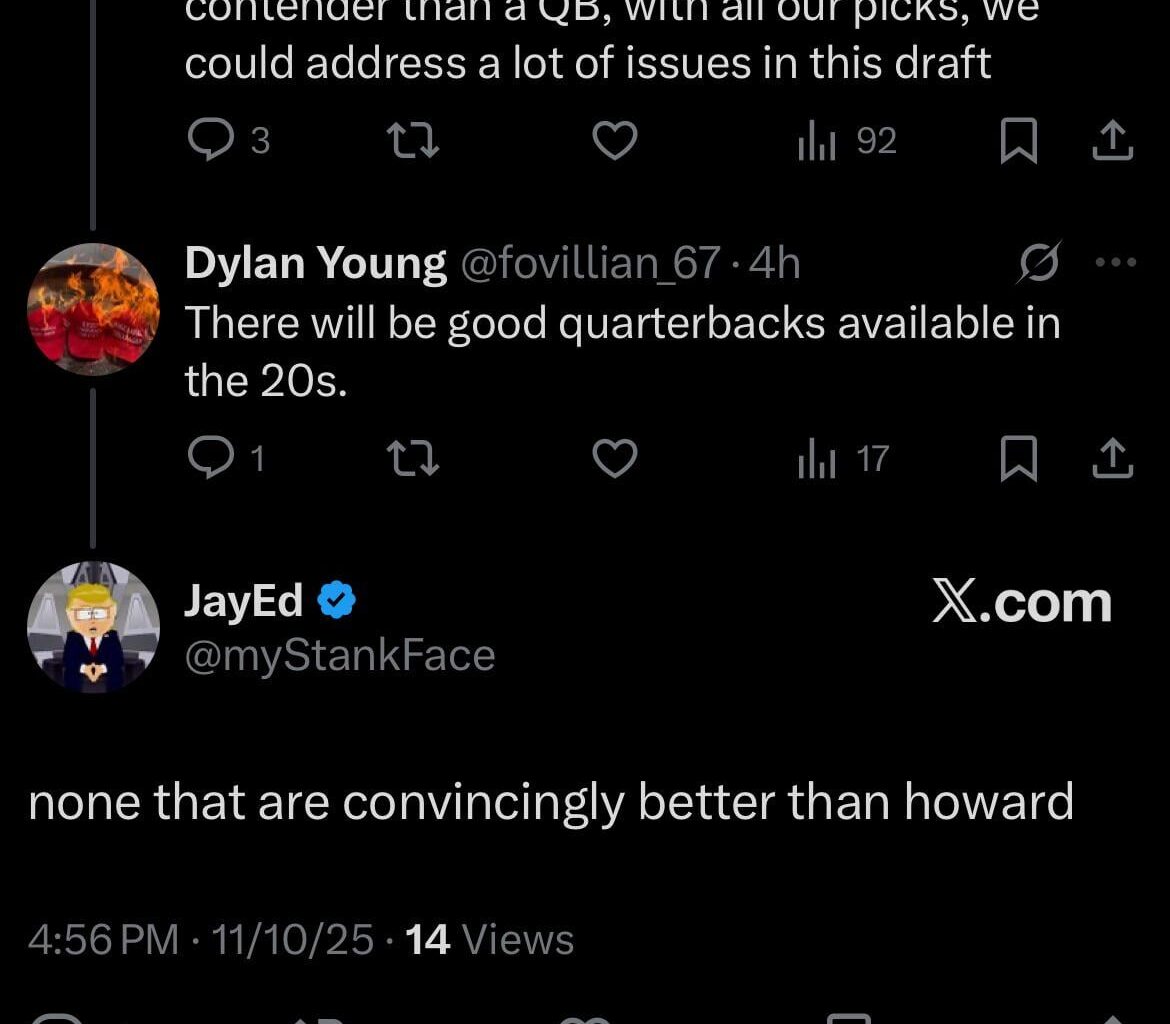Like Dylan Young's tweet
This screenshot has width=1170, height=1024.
pos(615,459)
